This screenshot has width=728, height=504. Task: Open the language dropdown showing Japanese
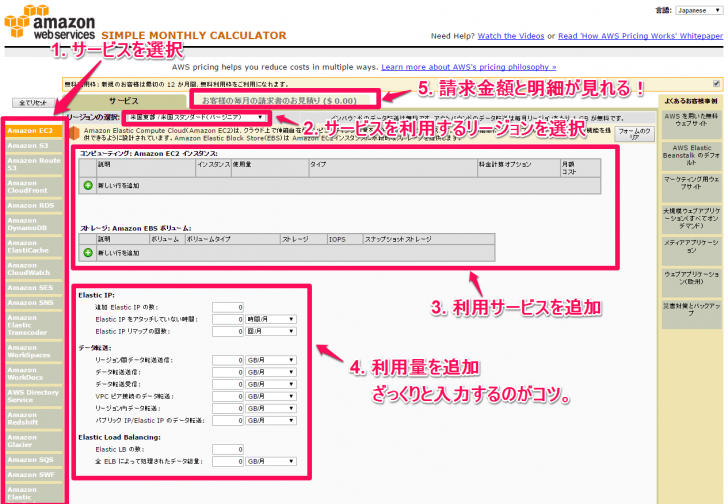(x=699, y=10)
